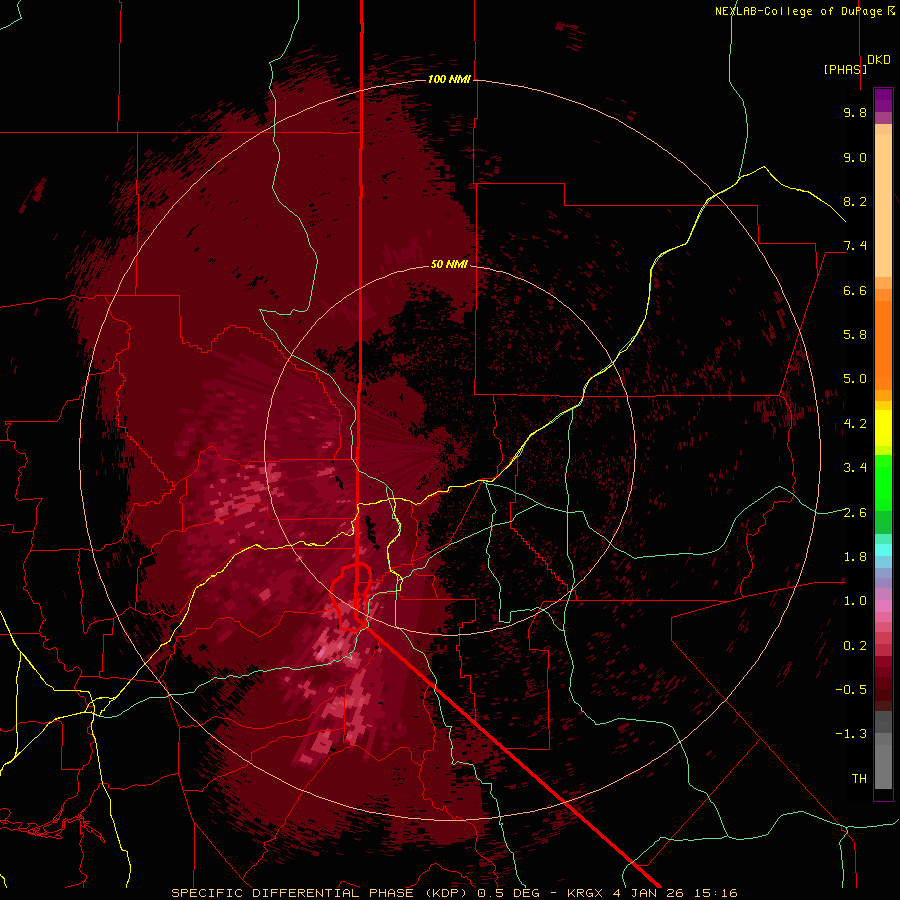
Task: Select the 100 NMI range ring label
Action: click(449, 79)
